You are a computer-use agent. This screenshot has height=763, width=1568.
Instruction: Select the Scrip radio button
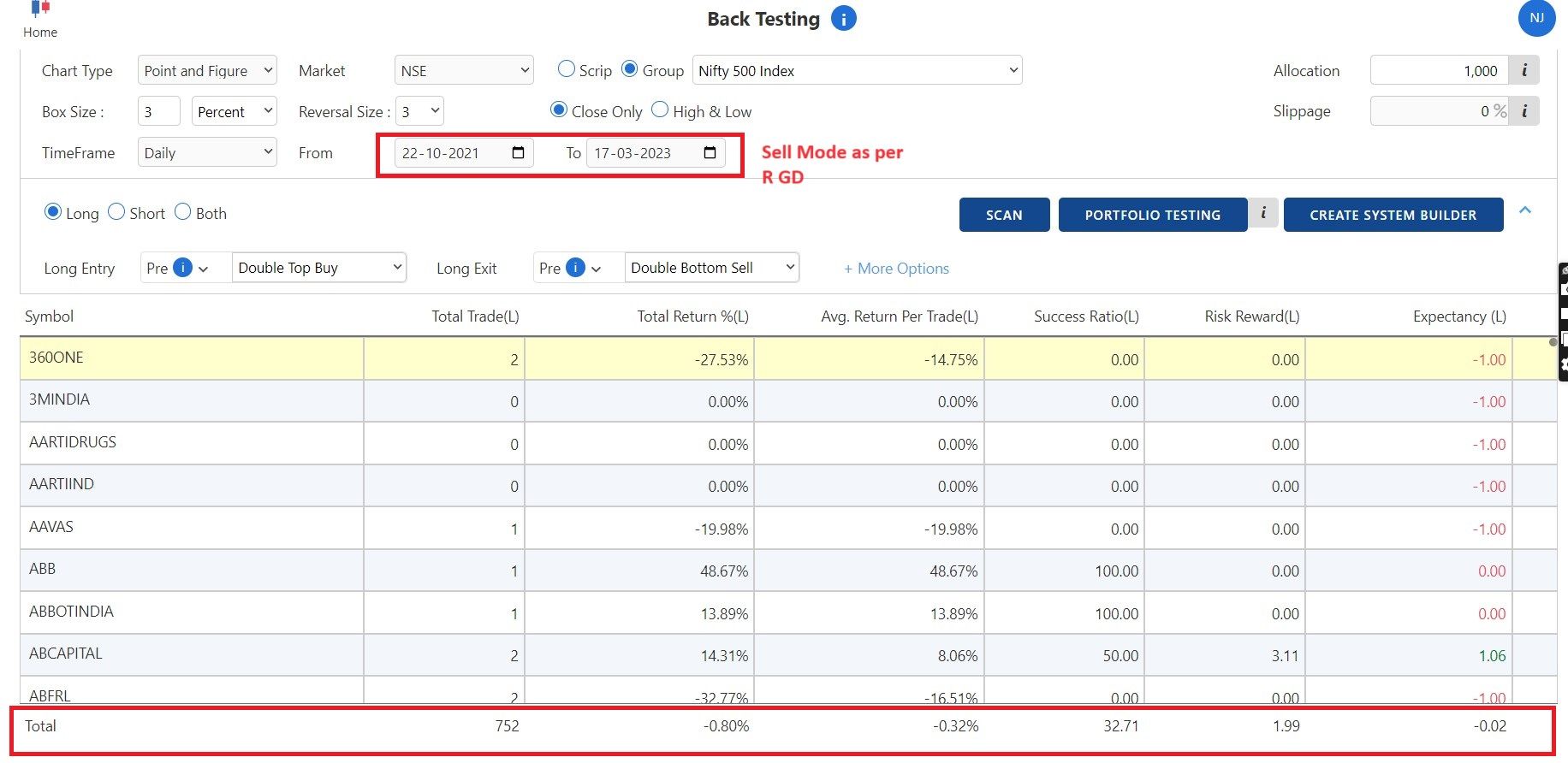[x=566, y=69]
